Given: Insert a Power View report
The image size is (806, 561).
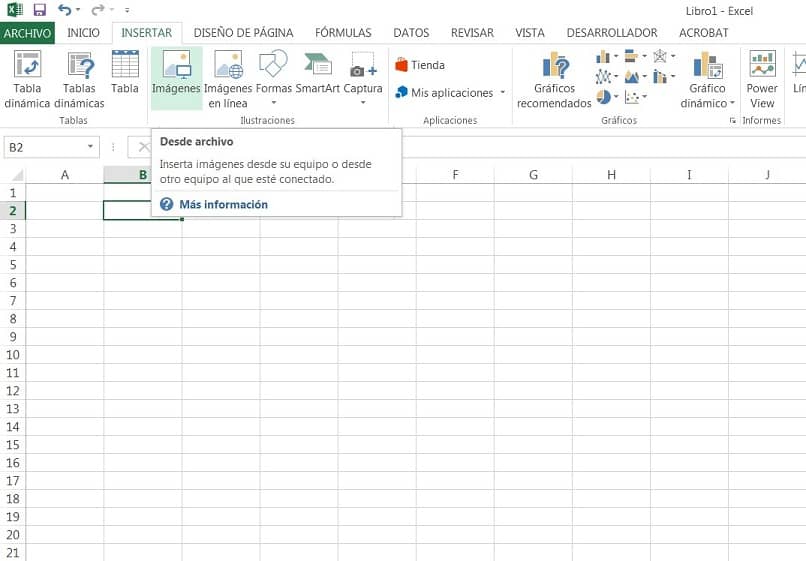Looking at the screenshot, I should (762, 79).
